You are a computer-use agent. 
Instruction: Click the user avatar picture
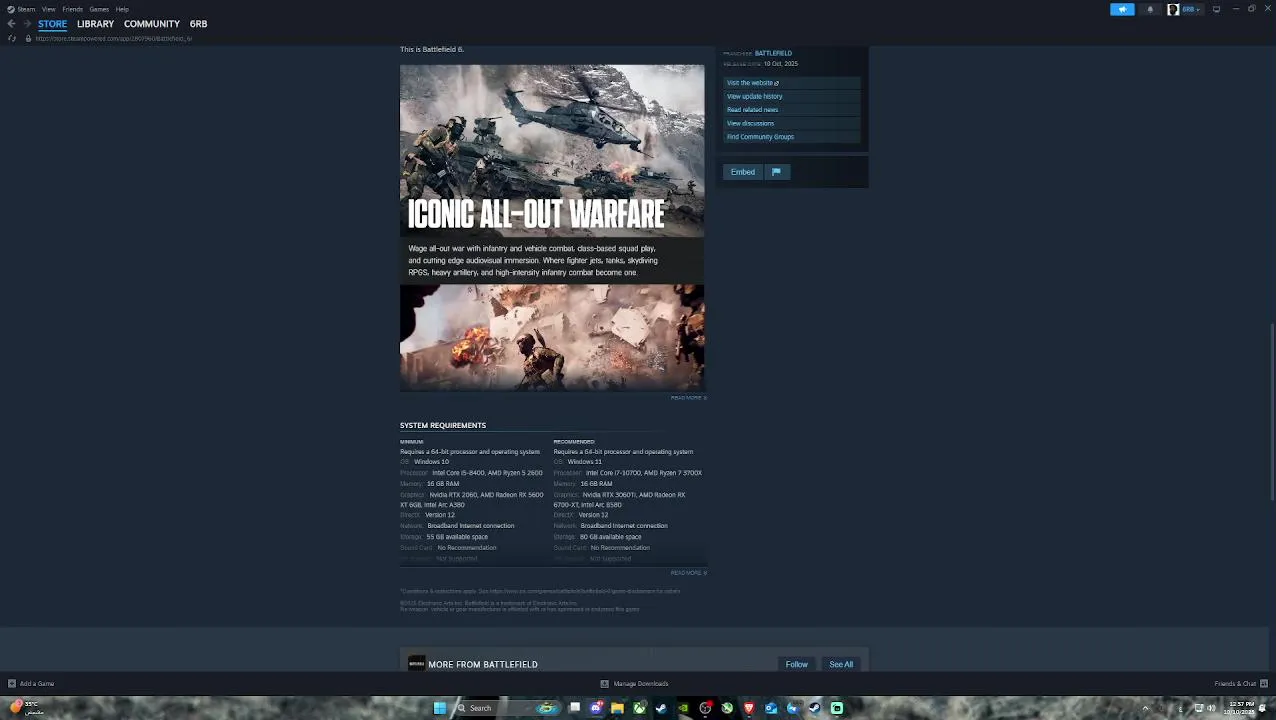(1173, 9)
